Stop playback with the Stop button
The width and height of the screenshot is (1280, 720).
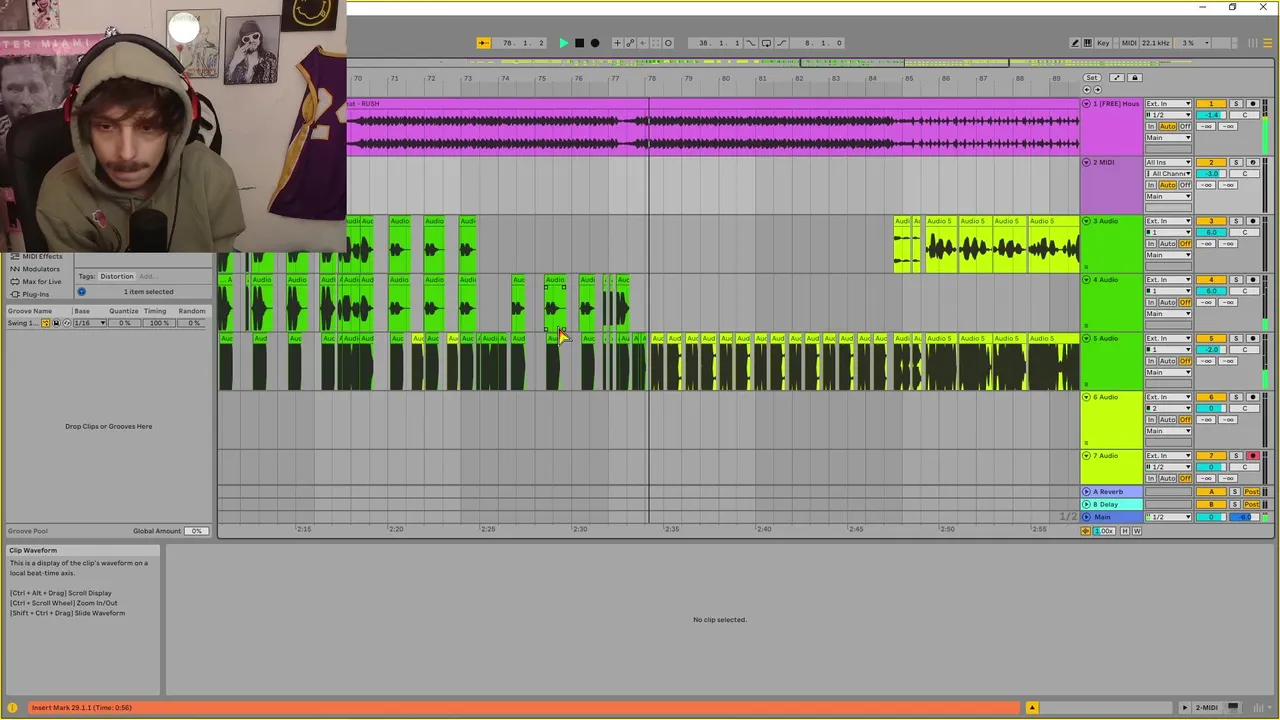point(579,43)
